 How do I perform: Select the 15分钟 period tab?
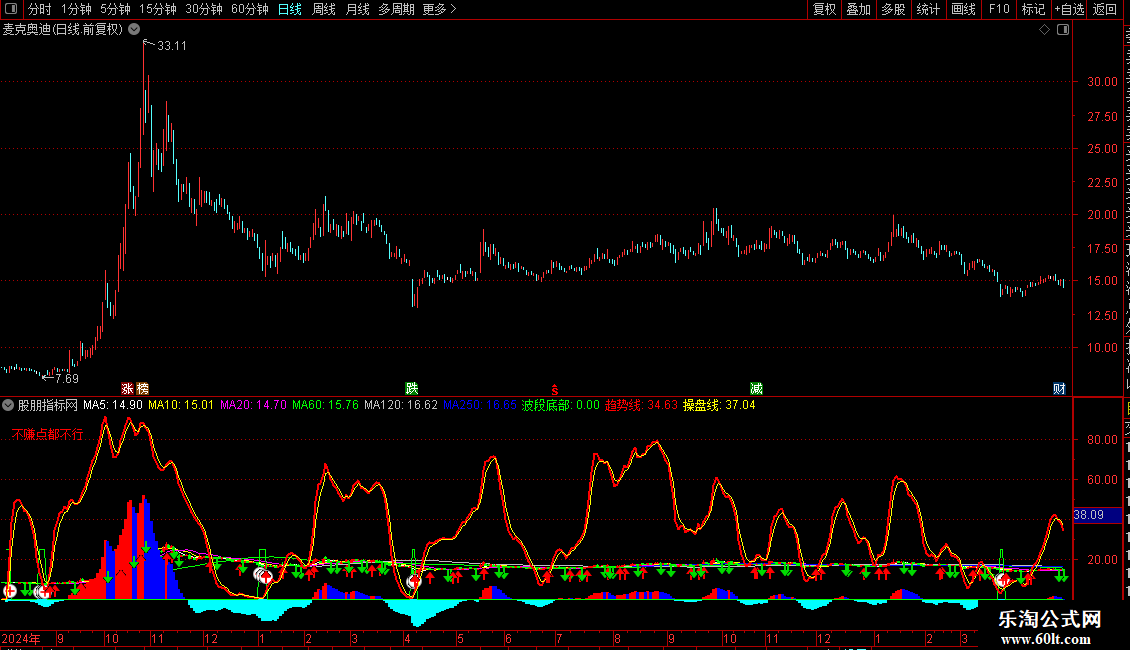[x=158, y=9]
